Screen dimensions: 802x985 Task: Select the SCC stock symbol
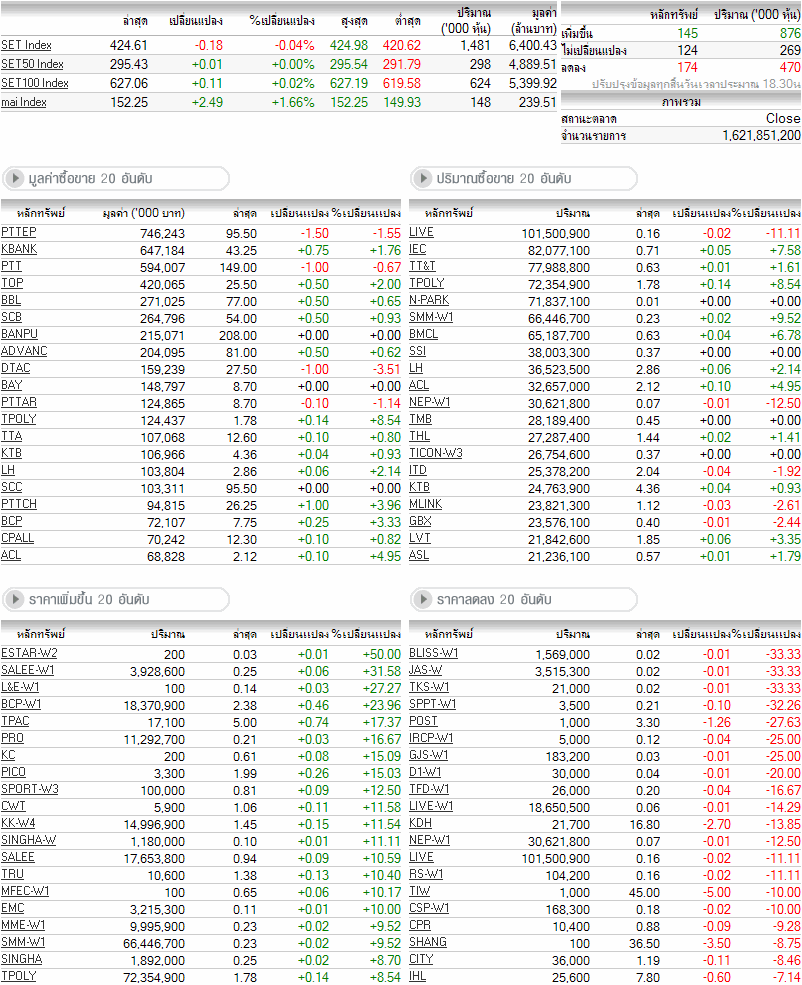pos(11,487)
